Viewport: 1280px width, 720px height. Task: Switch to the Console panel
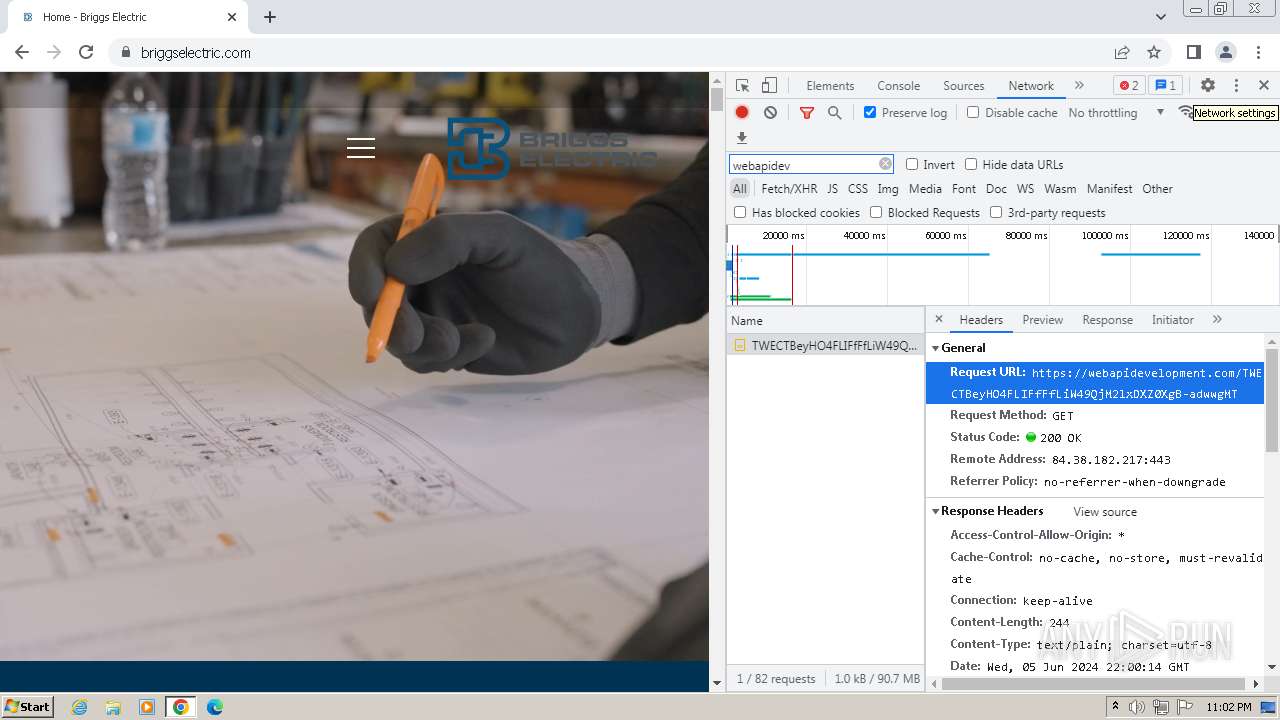pyautogui.click(x=898, y=86)
